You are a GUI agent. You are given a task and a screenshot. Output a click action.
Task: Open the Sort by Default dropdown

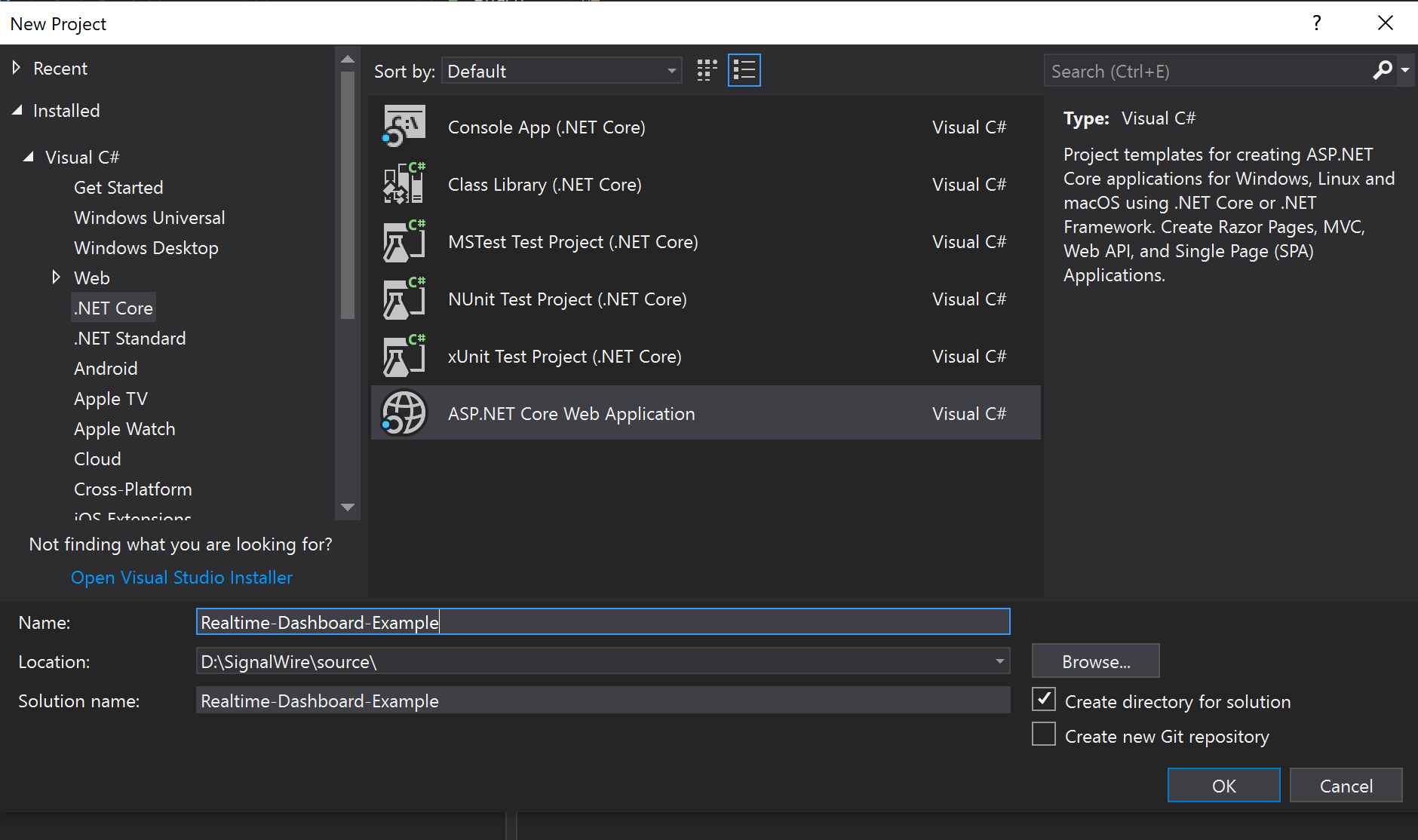(x=562, y=71)
